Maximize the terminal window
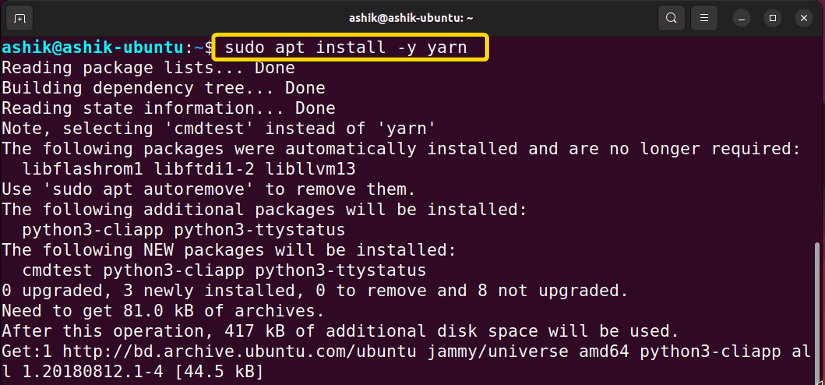The image size is (825, 385). point(773,18)
